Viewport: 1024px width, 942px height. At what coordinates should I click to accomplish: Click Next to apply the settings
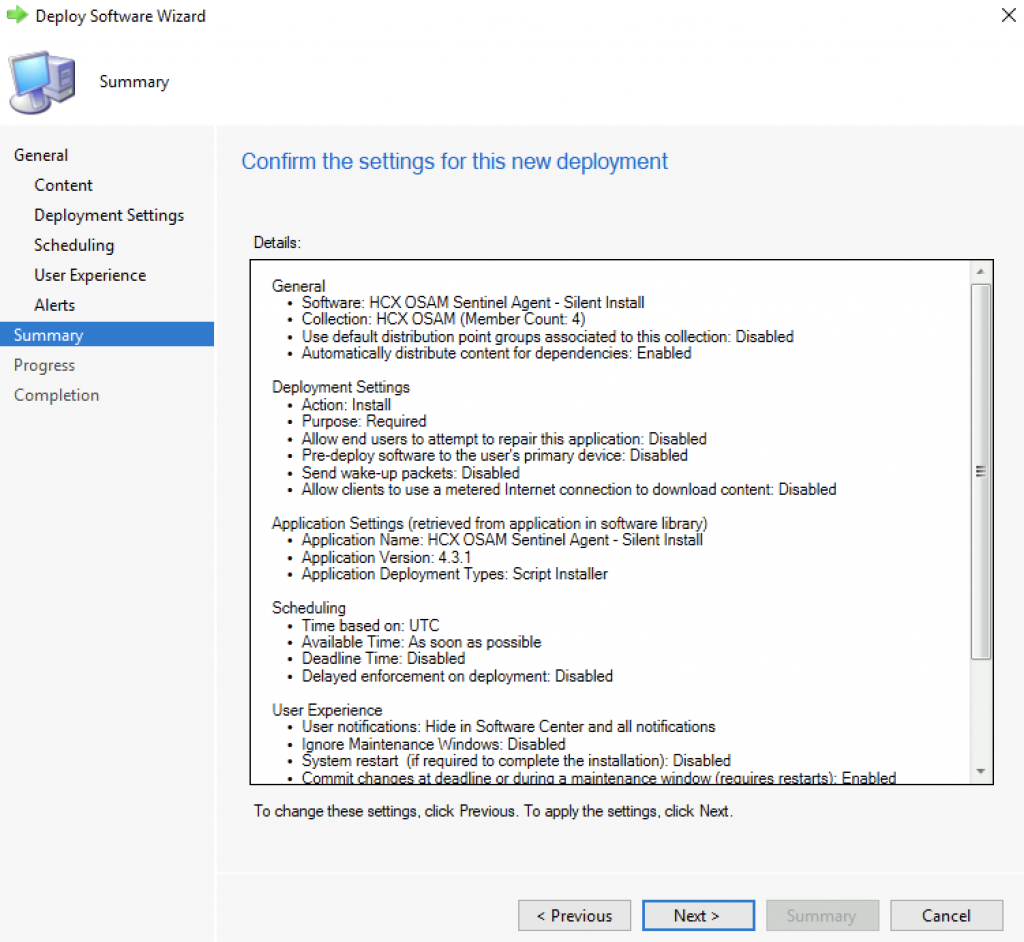pyautogui.click(x=698, y=915)
